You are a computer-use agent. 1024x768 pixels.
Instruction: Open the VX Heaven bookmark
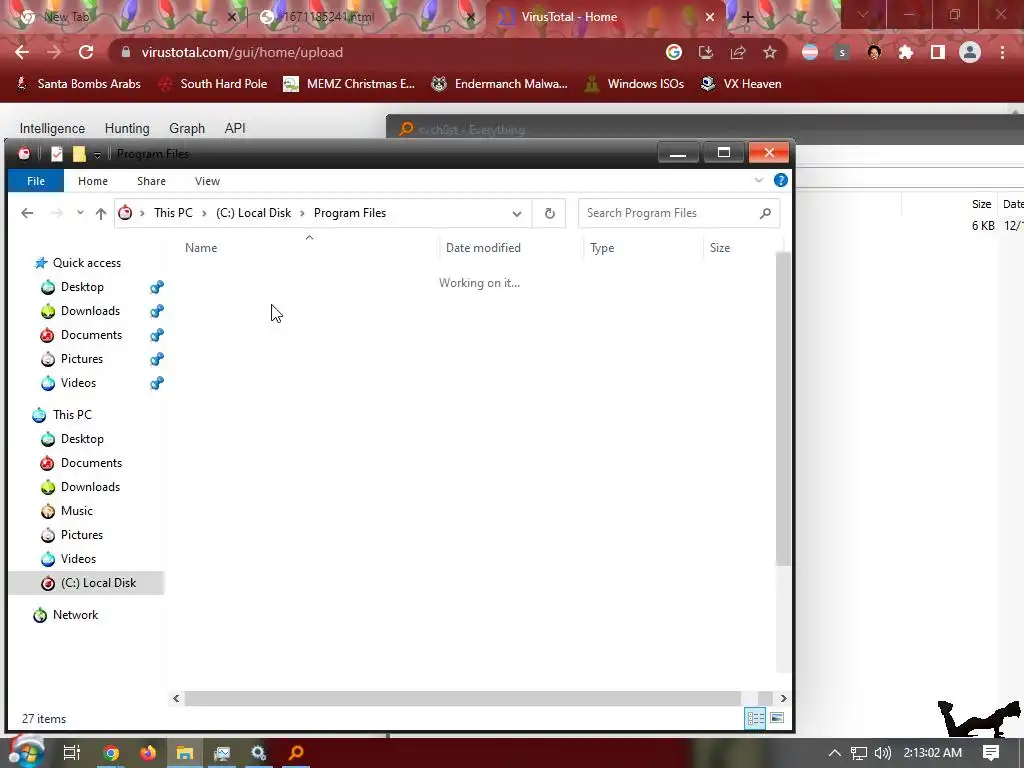point(741,84)
